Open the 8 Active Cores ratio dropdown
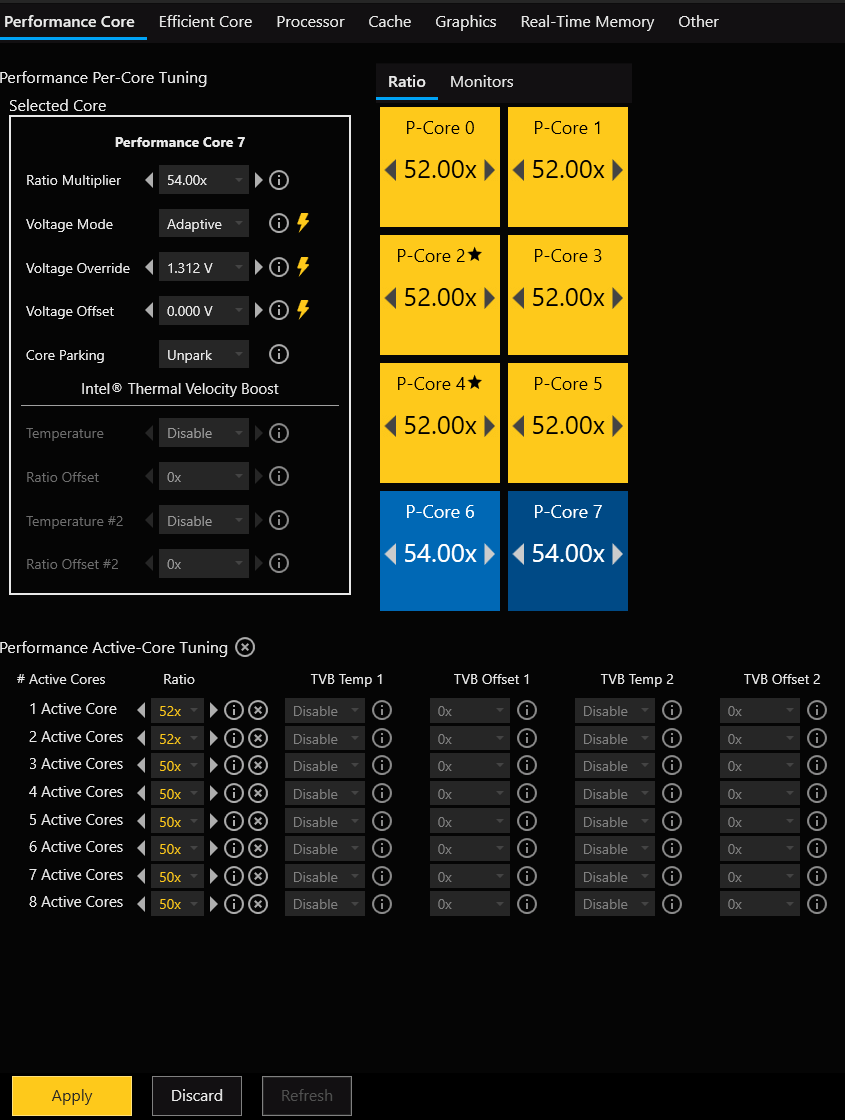 [x=177, y=904]
